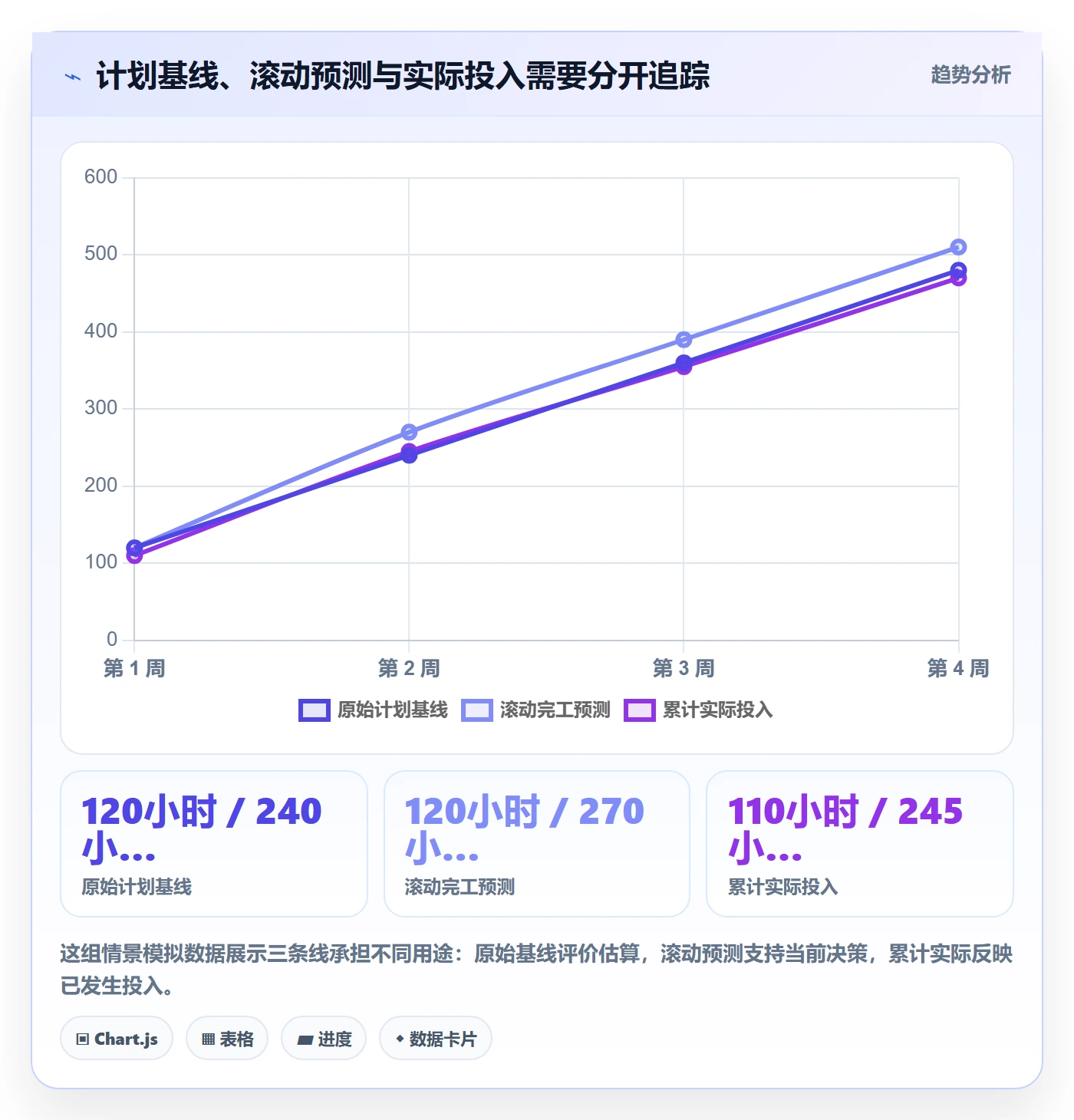Click the 第 1 周 axis label

pos(134,668)
